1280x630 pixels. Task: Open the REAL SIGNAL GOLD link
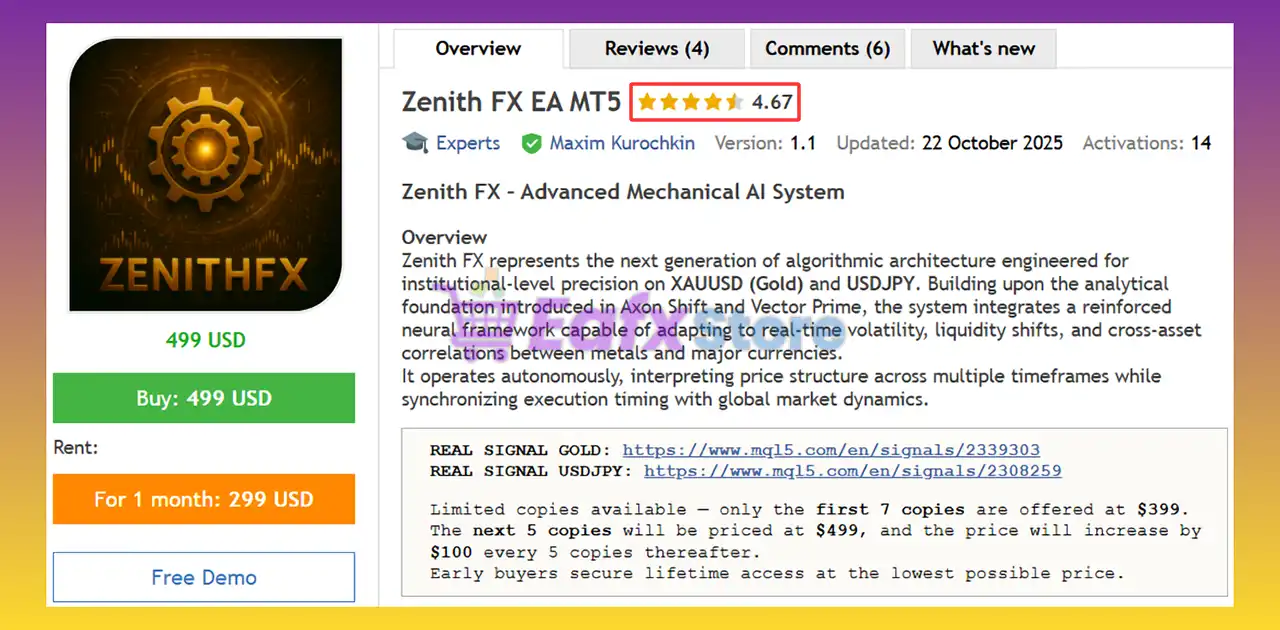pos(830,450)
